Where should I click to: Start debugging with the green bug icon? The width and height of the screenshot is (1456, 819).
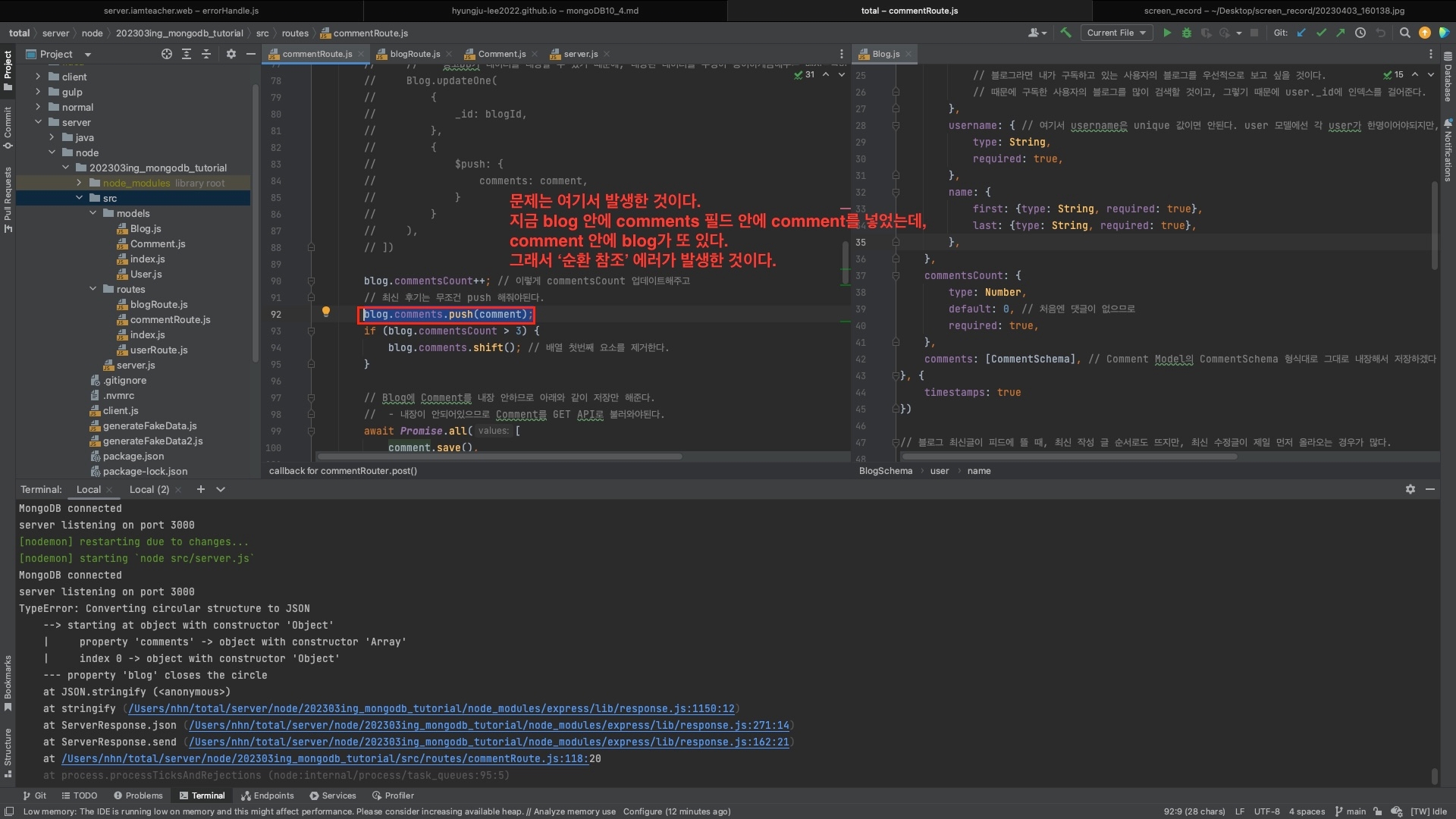coord(1187,33)
